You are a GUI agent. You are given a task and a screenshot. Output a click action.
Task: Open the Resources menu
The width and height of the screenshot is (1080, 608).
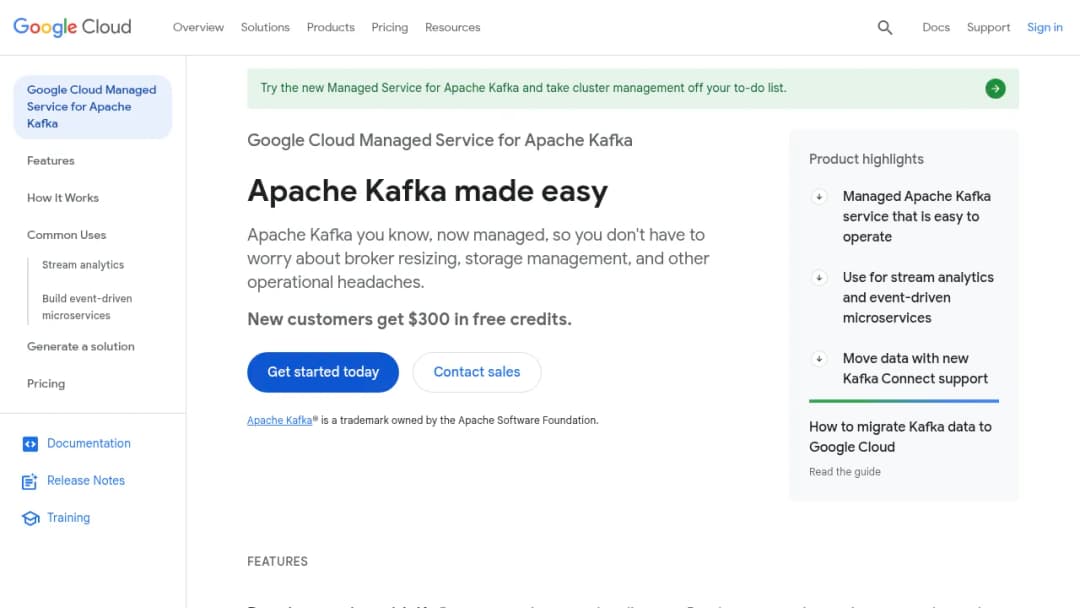[x=453, y=28]
